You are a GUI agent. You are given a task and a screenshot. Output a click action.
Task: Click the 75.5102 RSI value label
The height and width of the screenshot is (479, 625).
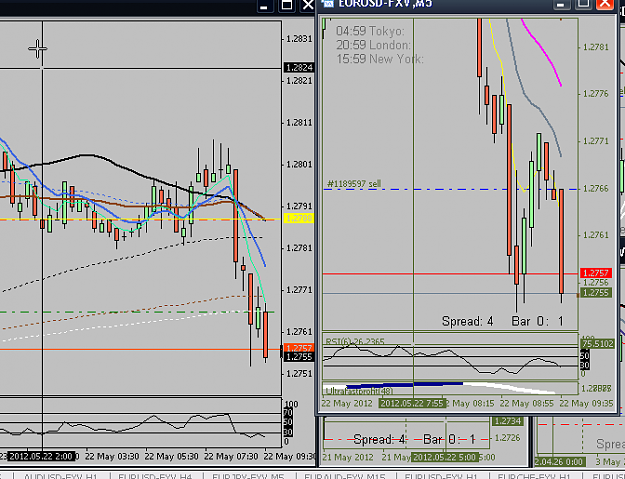tap(597, 344)
